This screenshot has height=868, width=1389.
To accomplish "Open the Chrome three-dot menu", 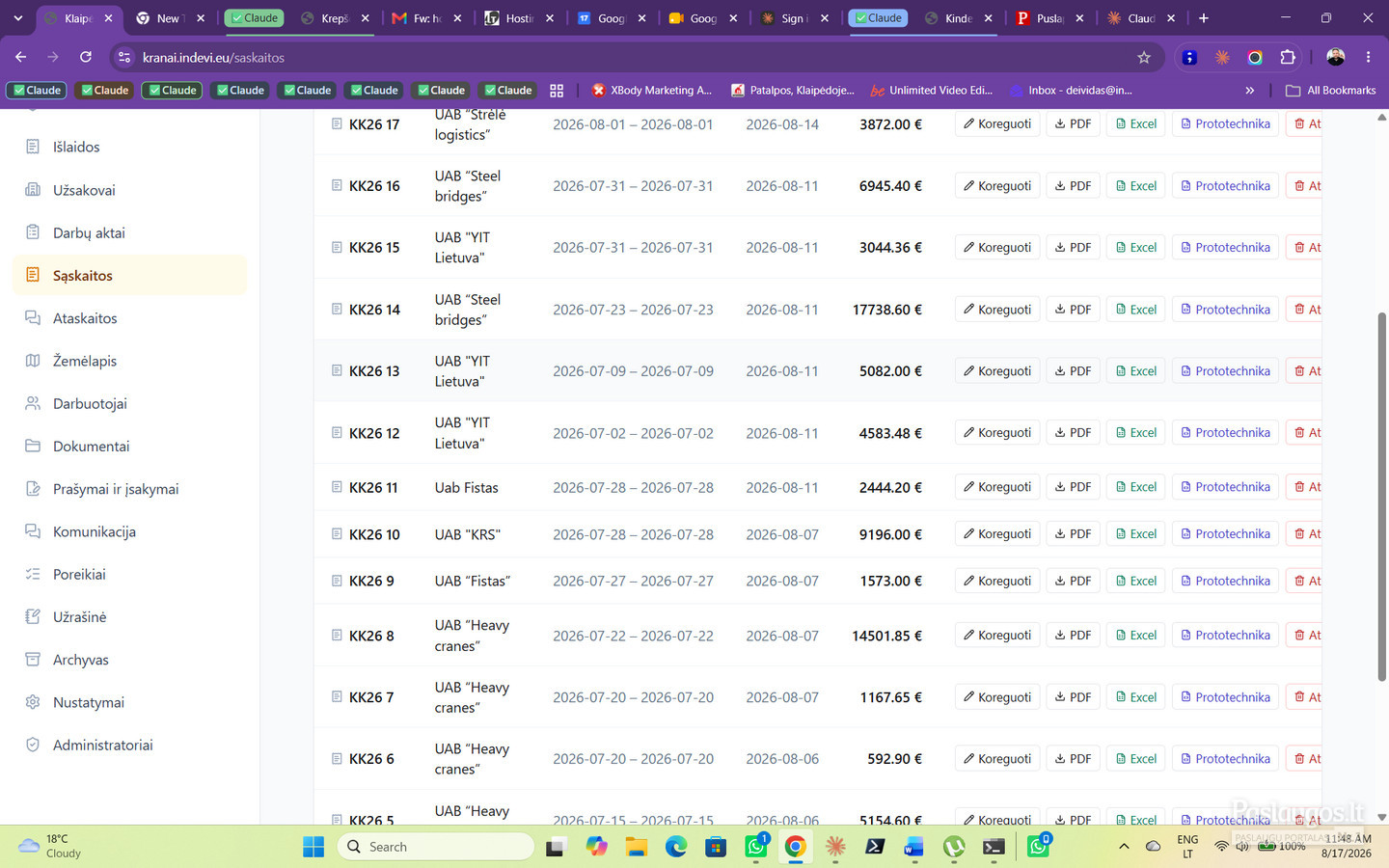I will tap(1368, 58).
